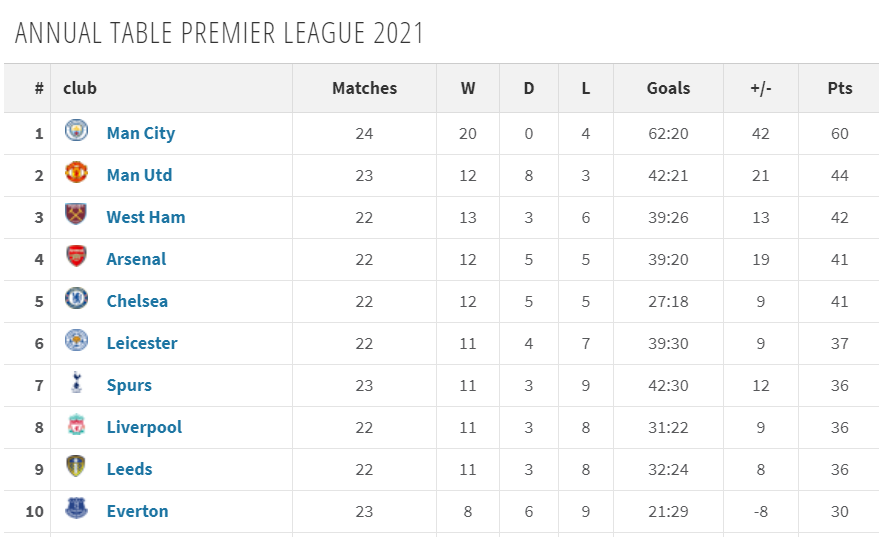Click the Spurs club crest
Screen dimensions: 894x550
click(x=76, y=382)
